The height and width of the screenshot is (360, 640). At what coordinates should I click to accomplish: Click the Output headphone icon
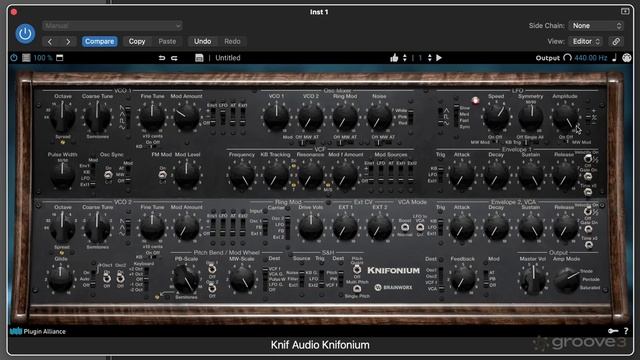point(567,58)
